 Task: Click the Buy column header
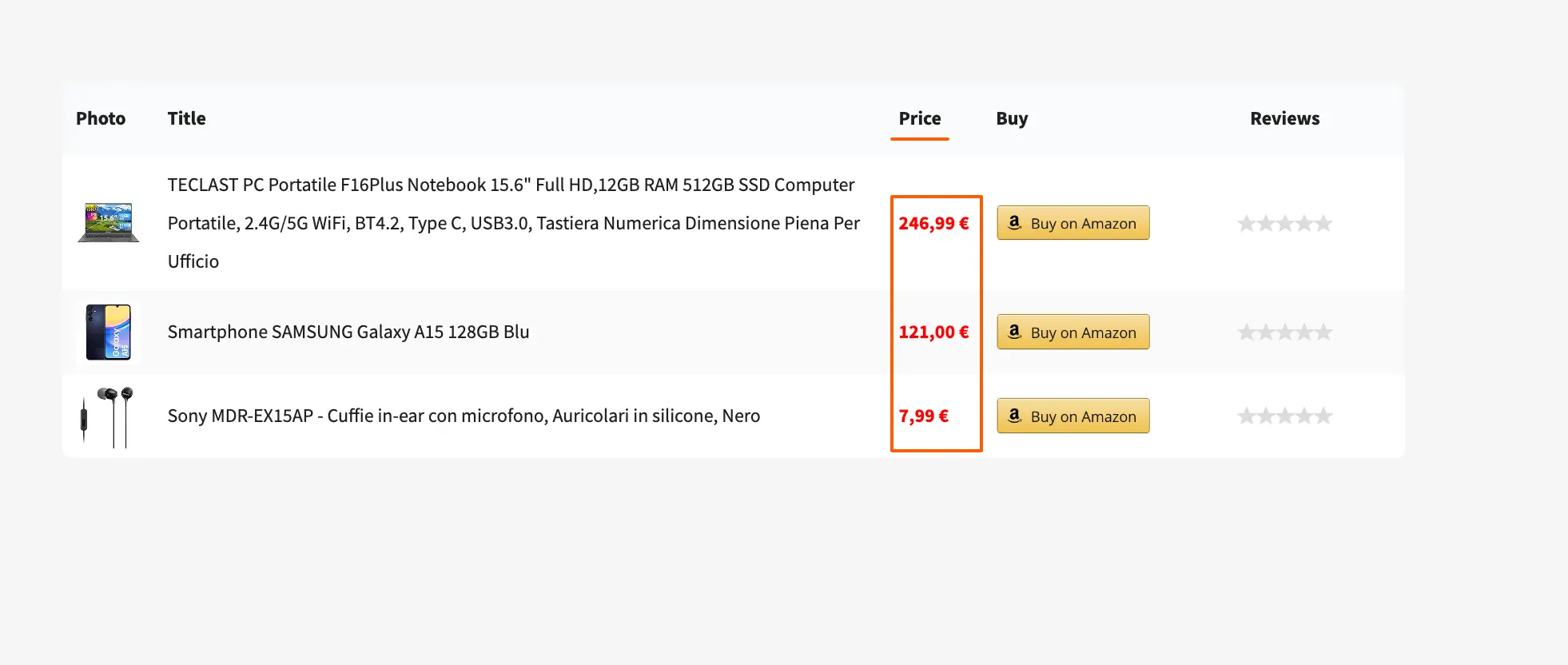pos(1012,119)
